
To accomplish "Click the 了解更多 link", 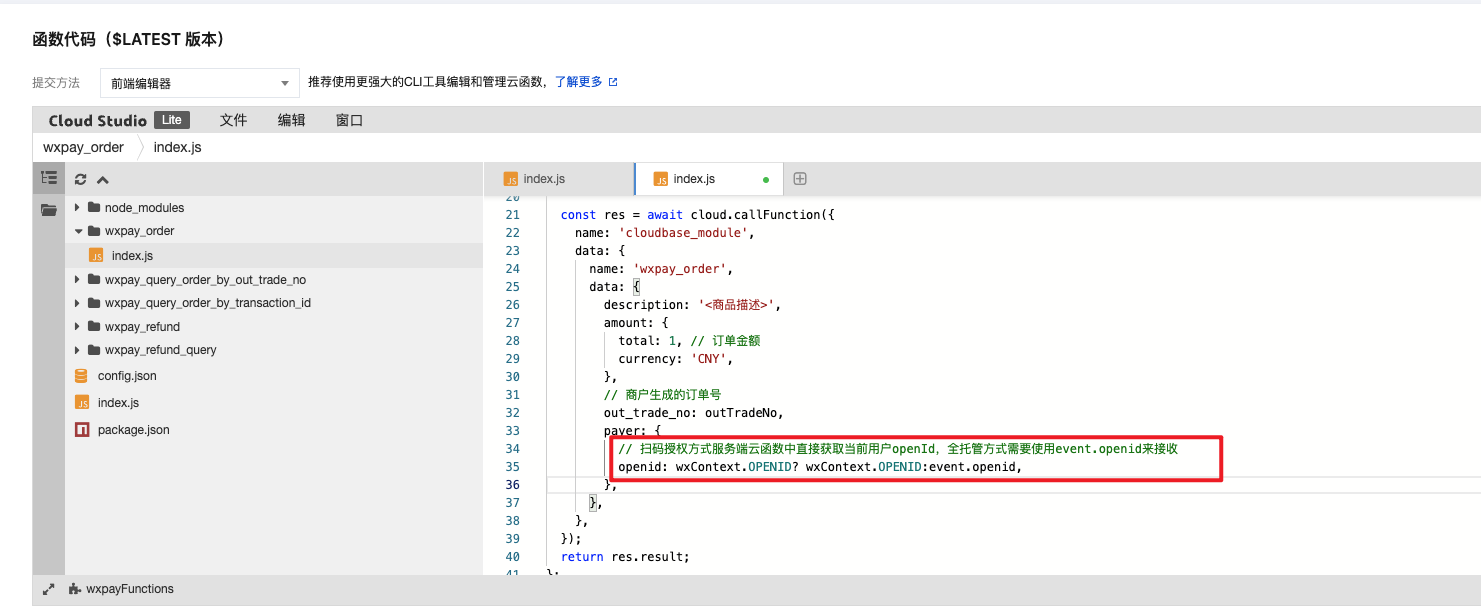I will click(578, 82).
